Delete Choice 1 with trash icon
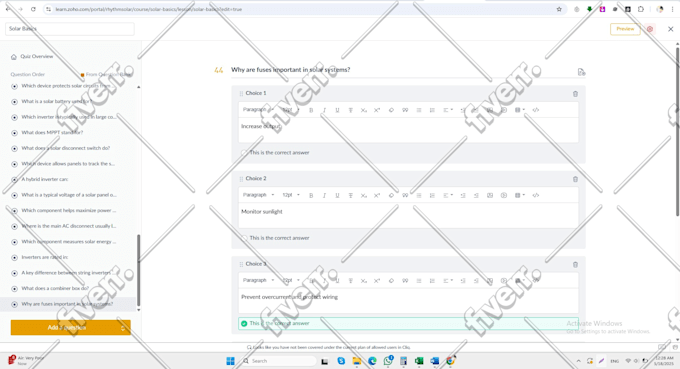The width and height of the screenshot is (680, 369). click(x=575, y=94)
